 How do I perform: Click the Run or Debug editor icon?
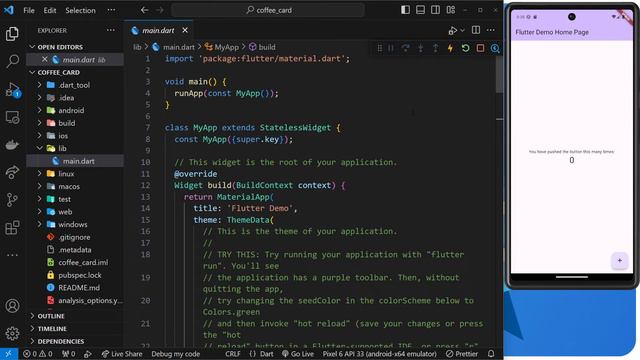click(x=452, y=31)
